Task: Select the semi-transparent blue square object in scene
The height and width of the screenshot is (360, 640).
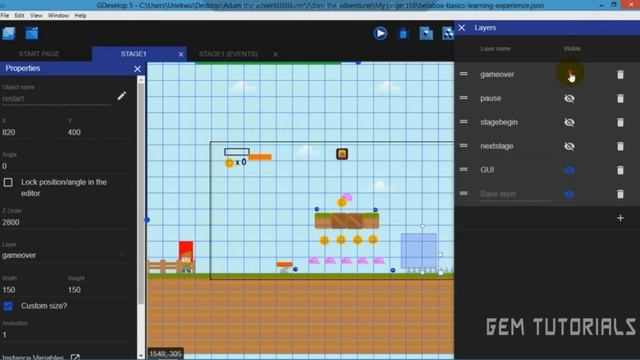Action: (x=418, y=251)
